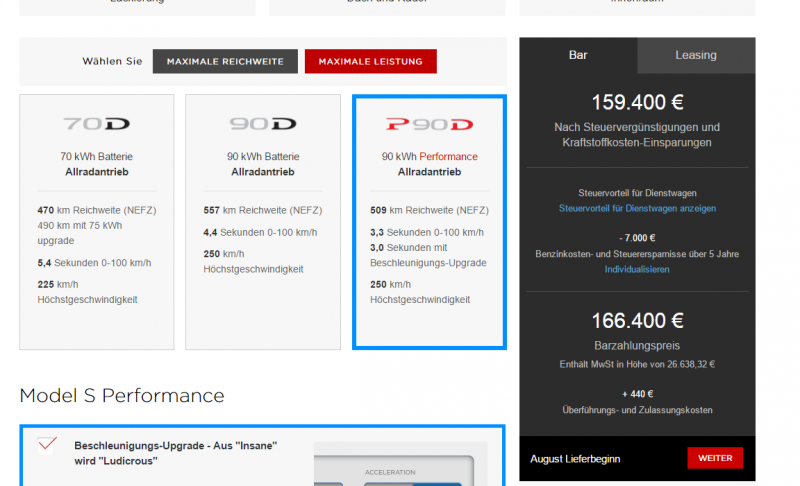Image resolution: width=800 pixels, height=486 pixels.
Task: Select the Maximale Reichweite button
Action: 225,61
